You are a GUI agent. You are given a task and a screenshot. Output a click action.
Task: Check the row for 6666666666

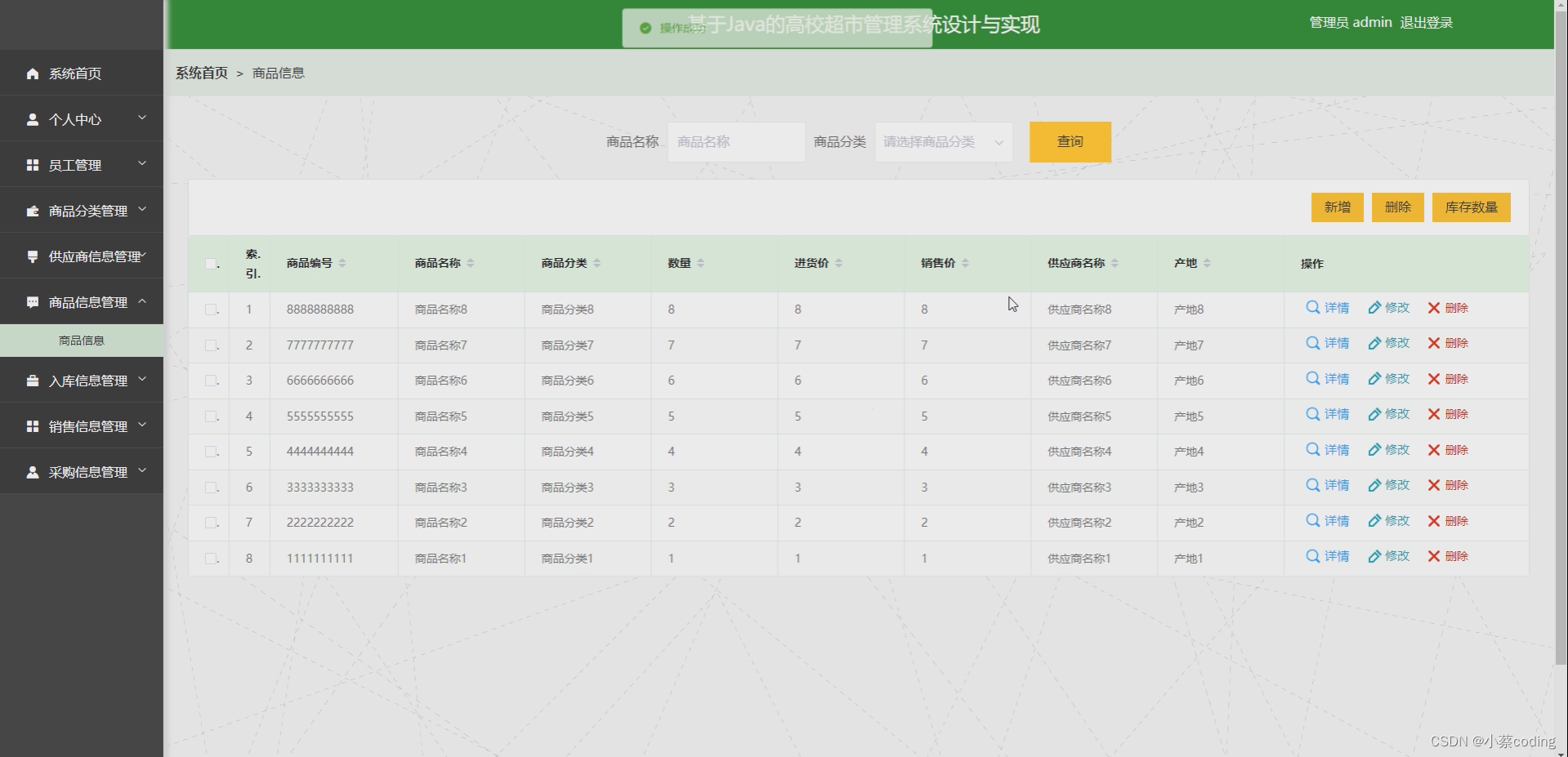211,381
